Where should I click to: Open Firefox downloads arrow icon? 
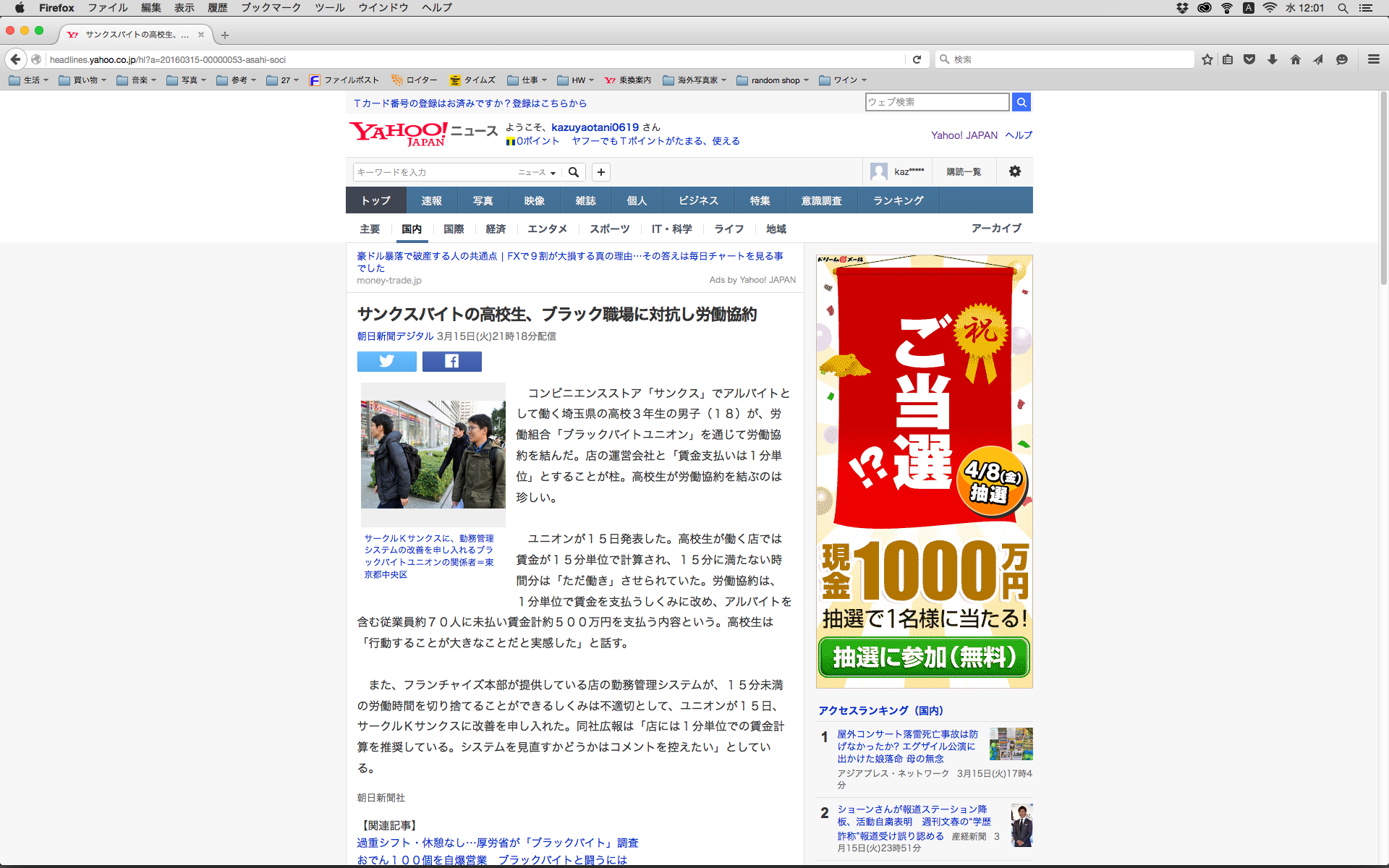click(x=1272, y=59)
